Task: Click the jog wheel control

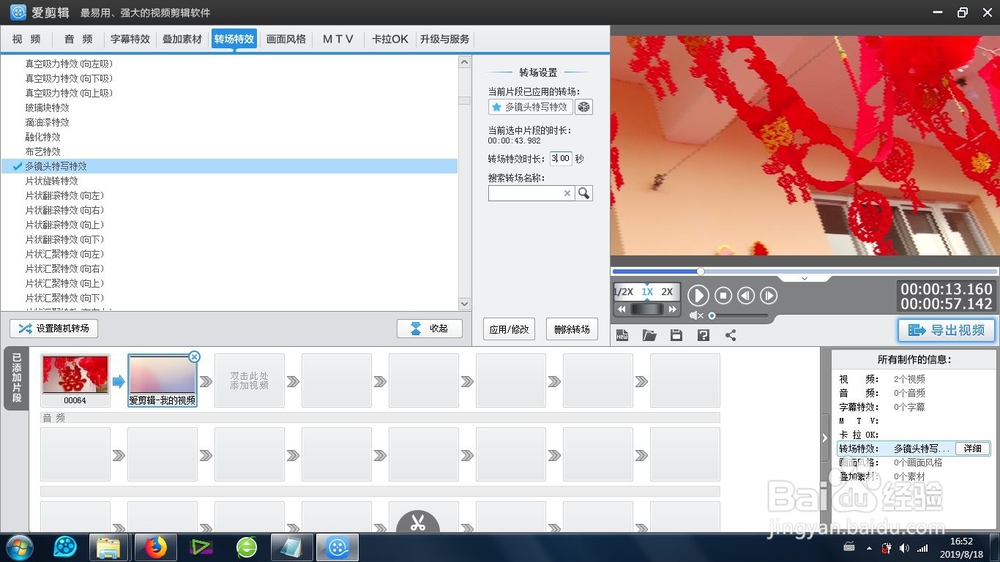Action: tap(647, 309)
